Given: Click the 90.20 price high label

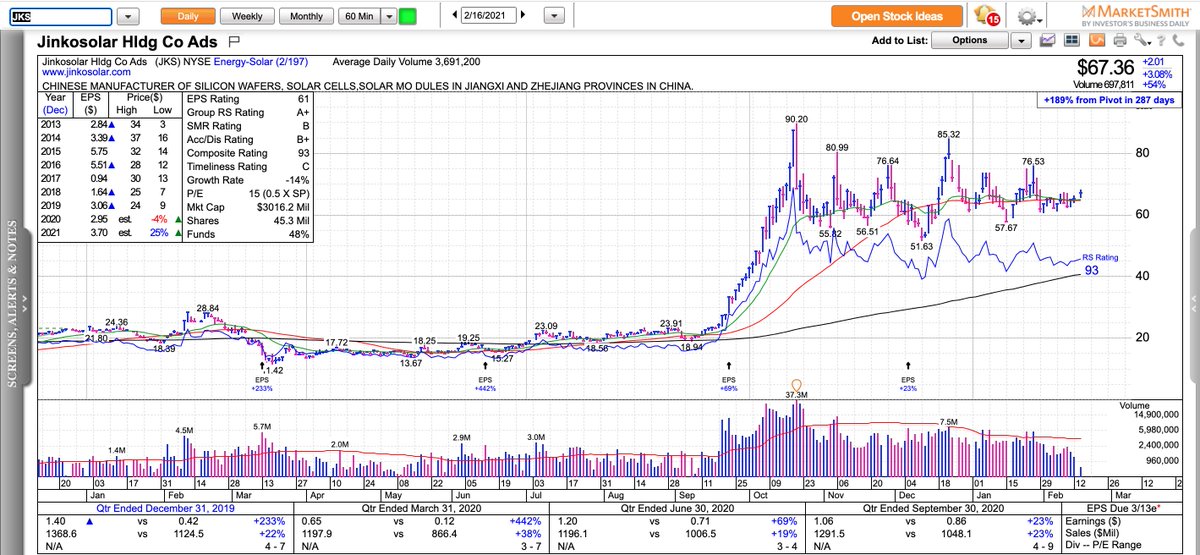Looking at the screenshot, I should tap(796, 119).
